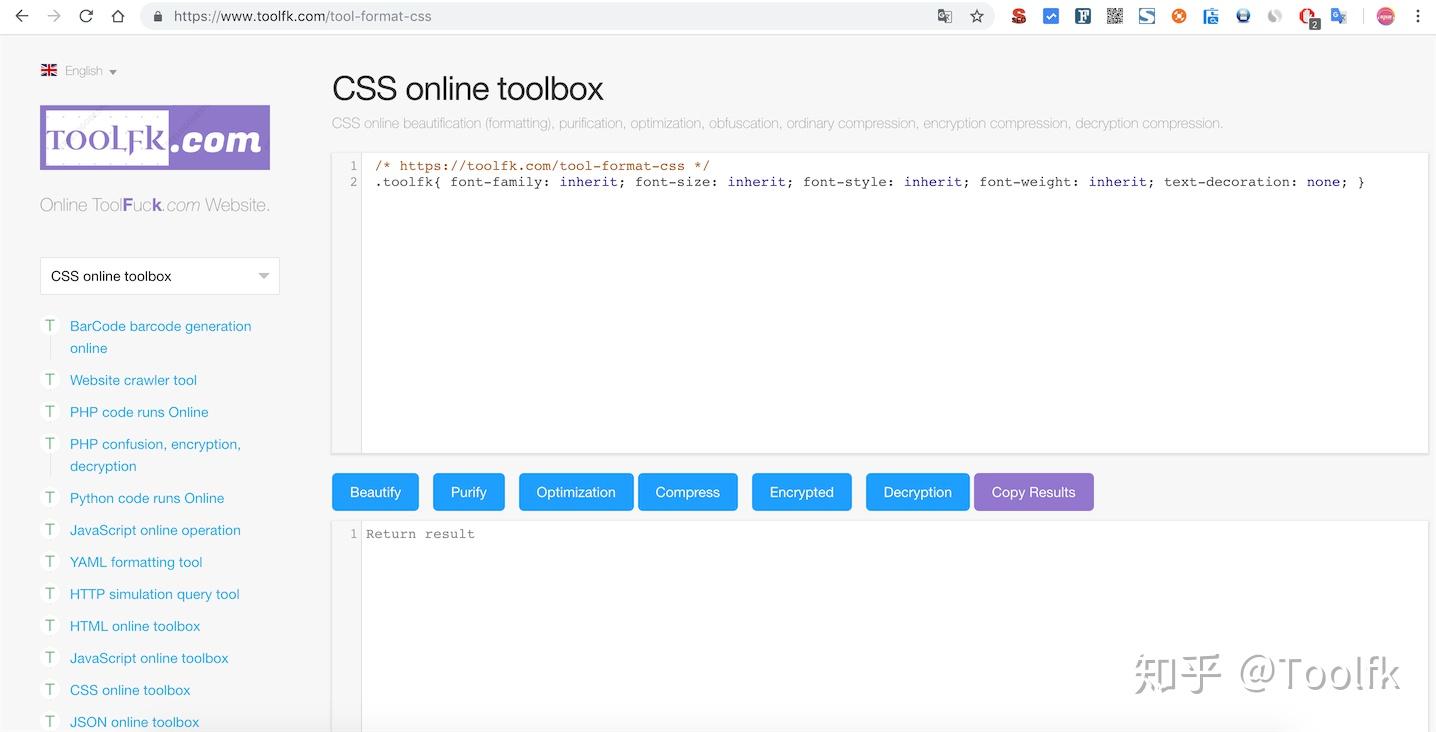
Task: Reload the page with refresh icon
Action: [x=86, y=16]
